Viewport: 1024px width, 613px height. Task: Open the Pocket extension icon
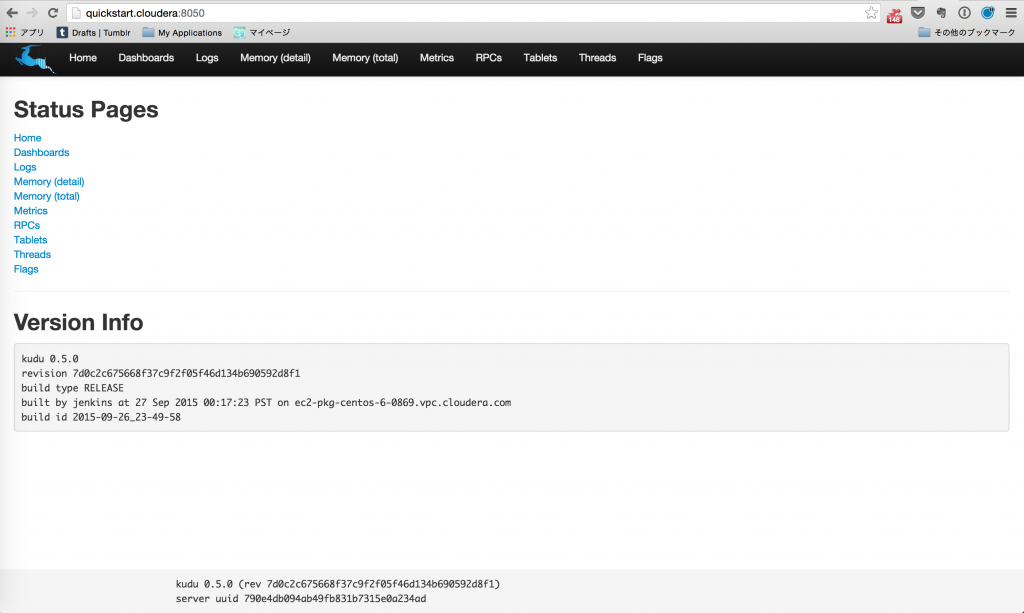(918, 12)
